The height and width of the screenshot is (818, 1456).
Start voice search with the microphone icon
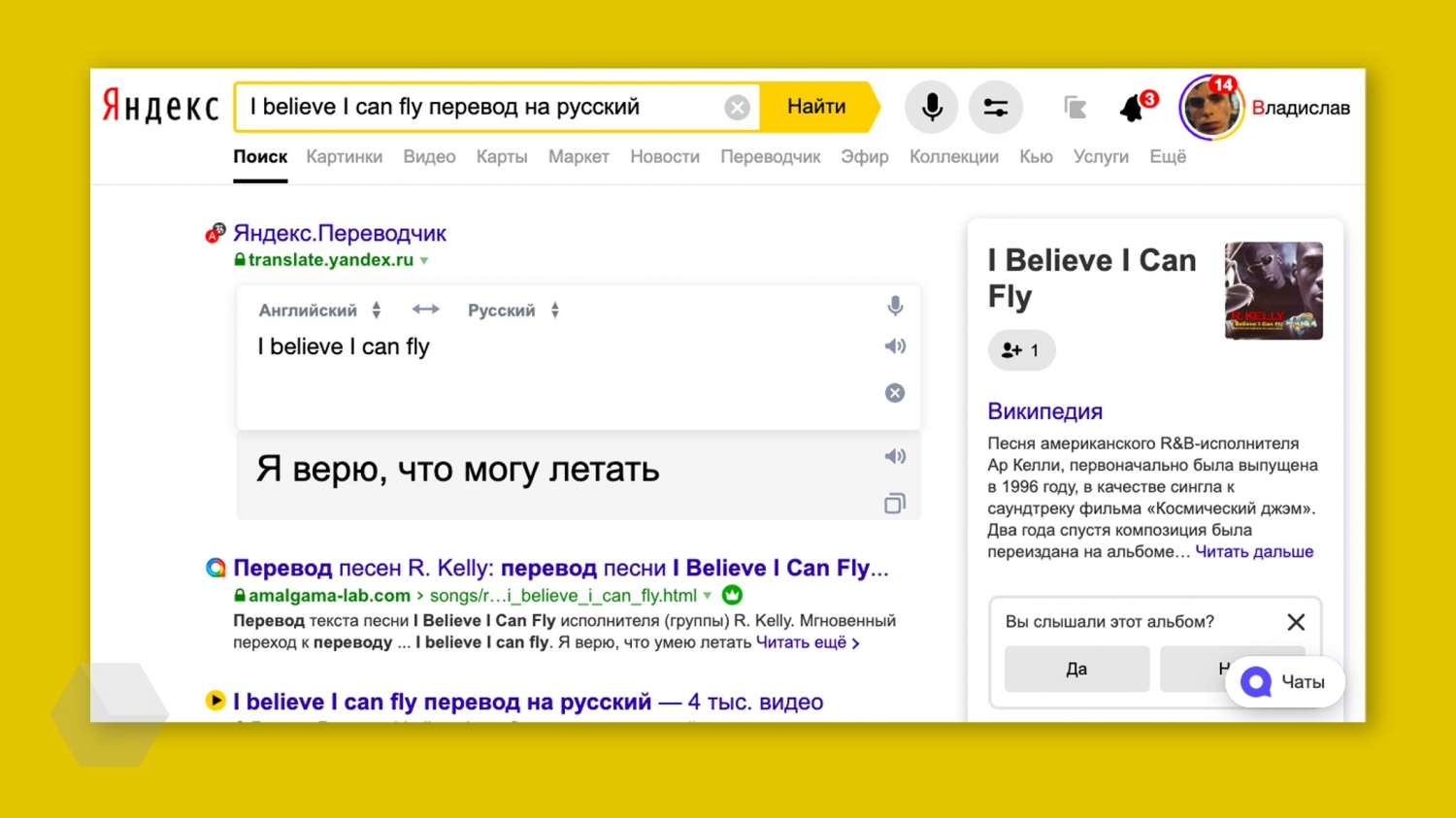point(932,107)
